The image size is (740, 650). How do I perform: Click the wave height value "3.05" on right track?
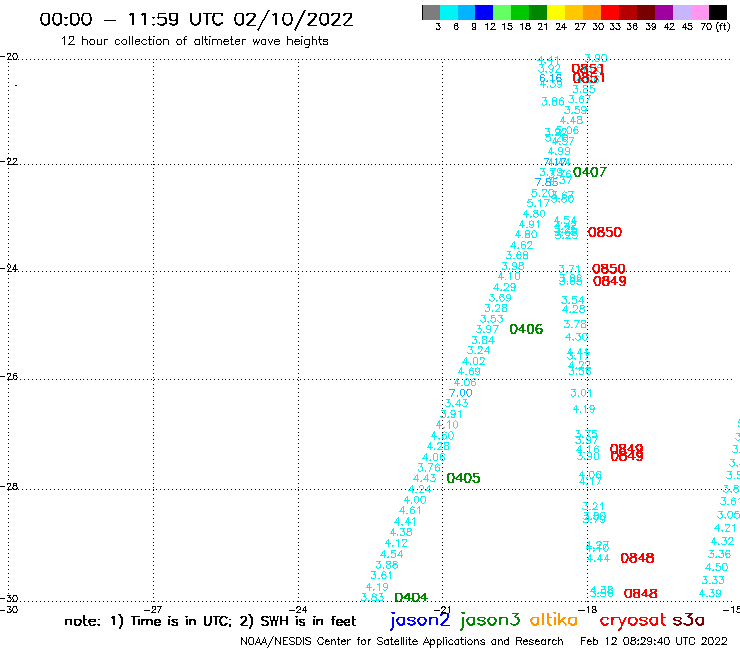(728, 515)
